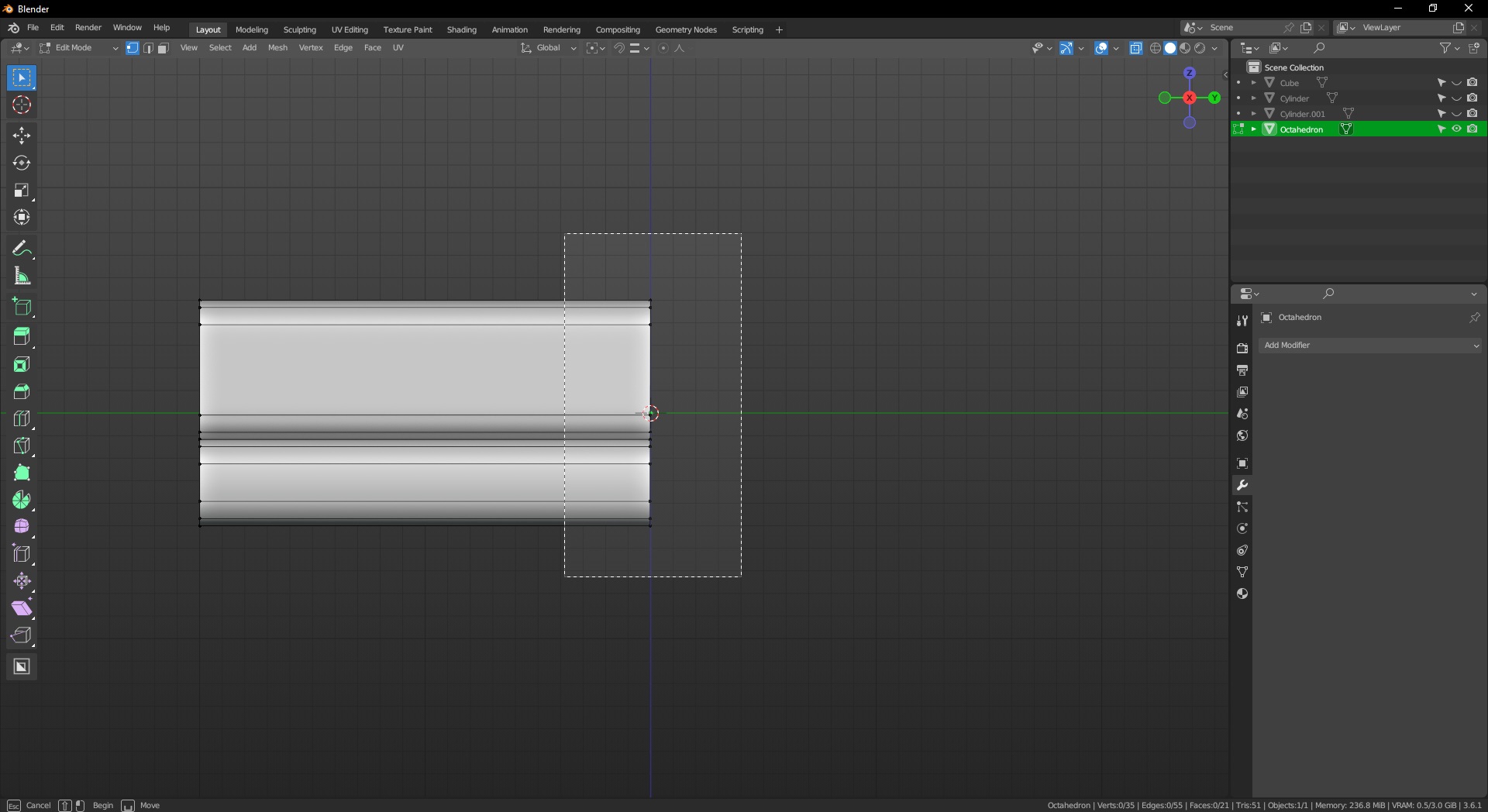Switch to face select mode
Screen dimensions: 1488x812
pyautogui.click(x=164, y=48)
